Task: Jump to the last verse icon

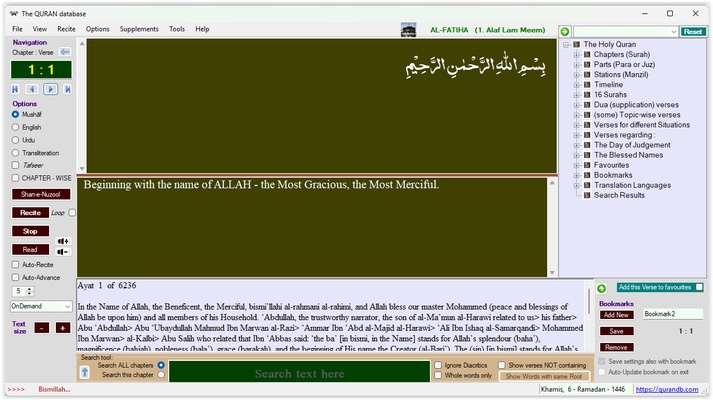Action: (67, 89)
